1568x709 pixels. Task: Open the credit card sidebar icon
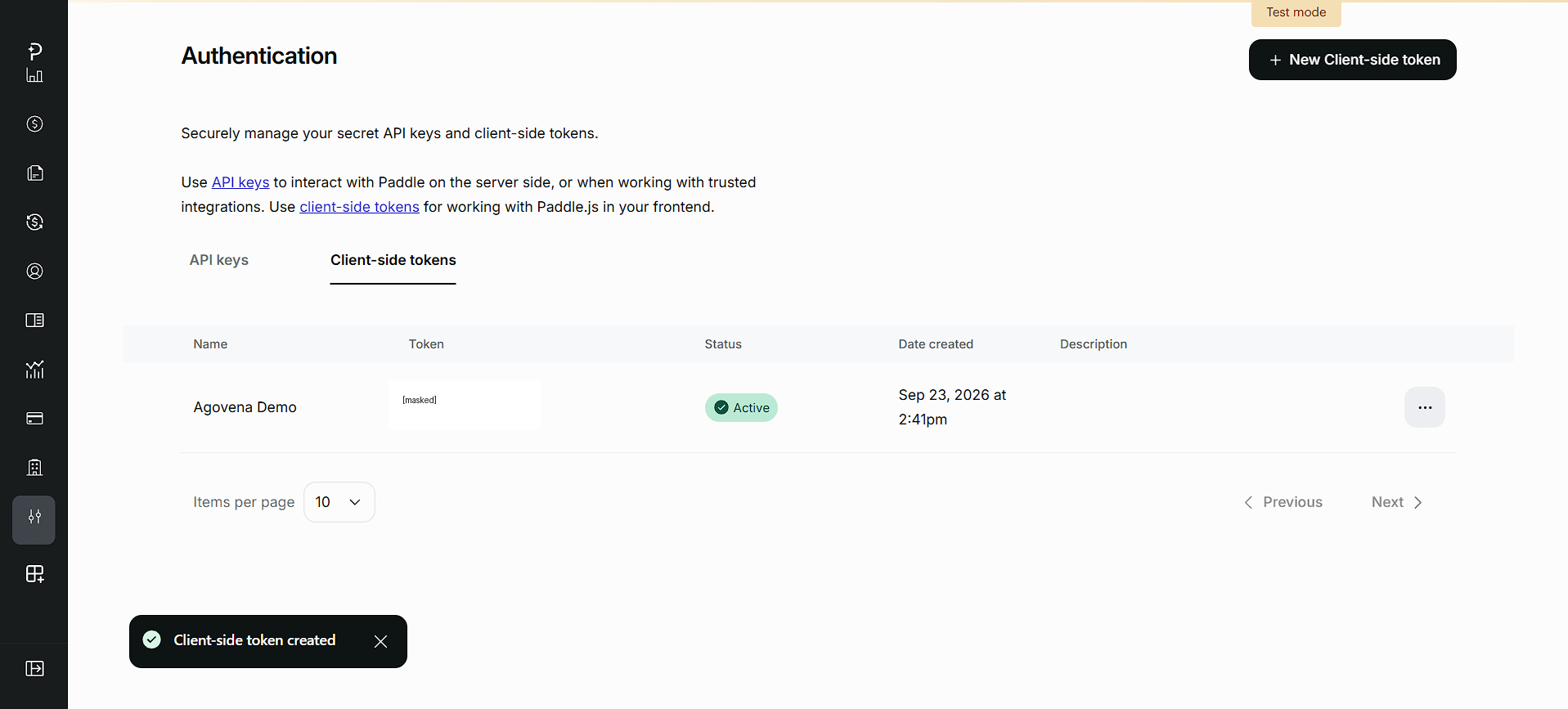point(34,419)
